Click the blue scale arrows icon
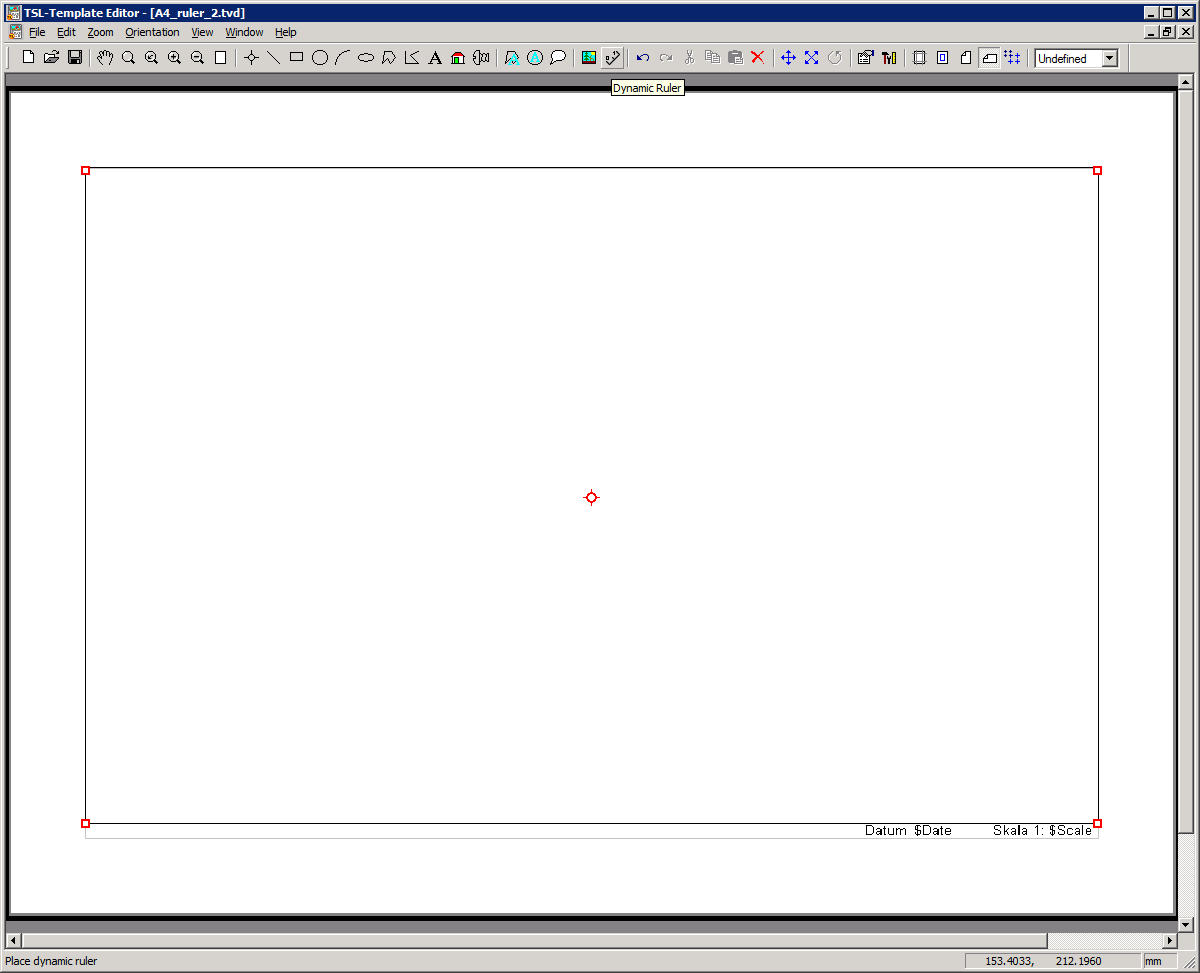Image resolution: width=1200 pixels, height=973 pixels. 811,58
